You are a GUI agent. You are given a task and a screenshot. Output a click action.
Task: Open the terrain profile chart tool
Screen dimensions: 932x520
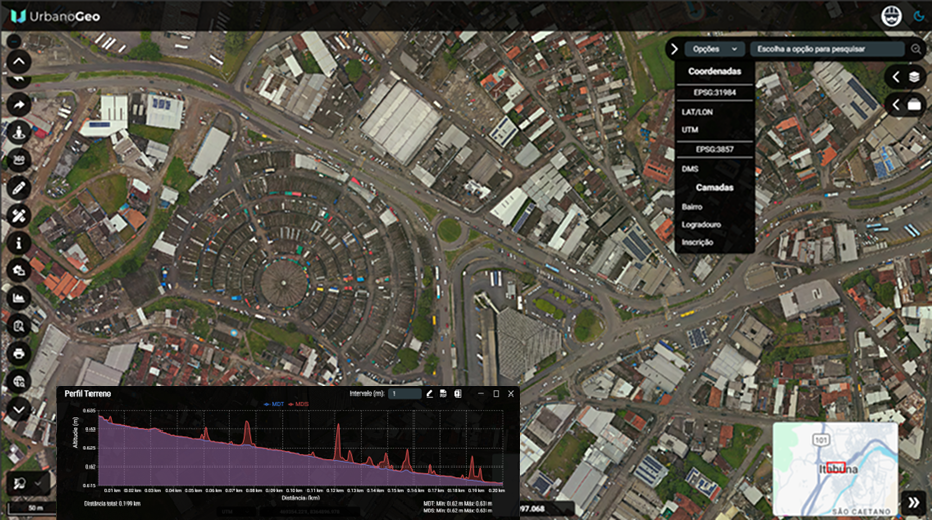(x=18, y=298)
